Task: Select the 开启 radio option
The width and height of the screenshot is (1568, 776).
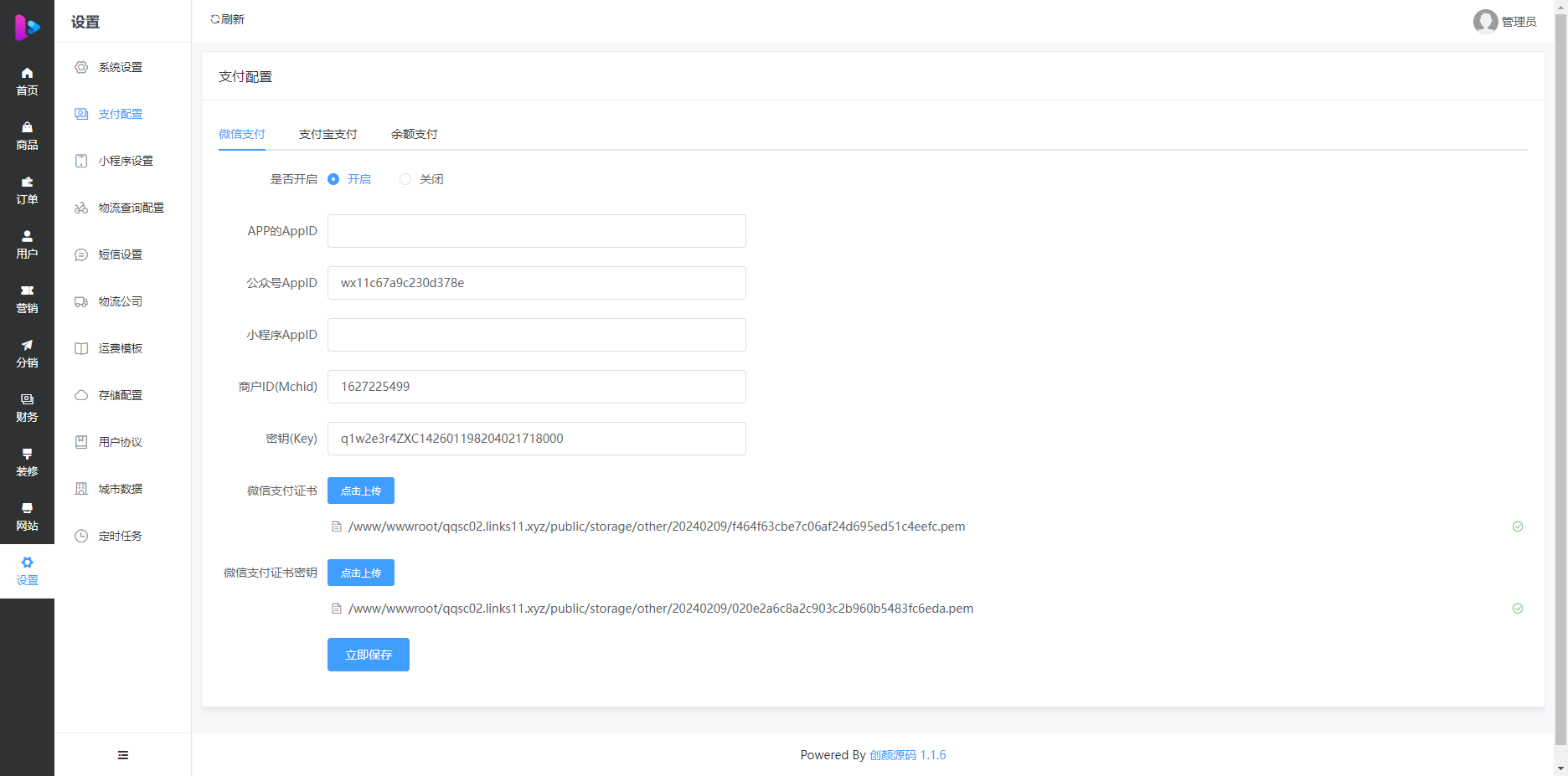Action: tap(333, 179)
